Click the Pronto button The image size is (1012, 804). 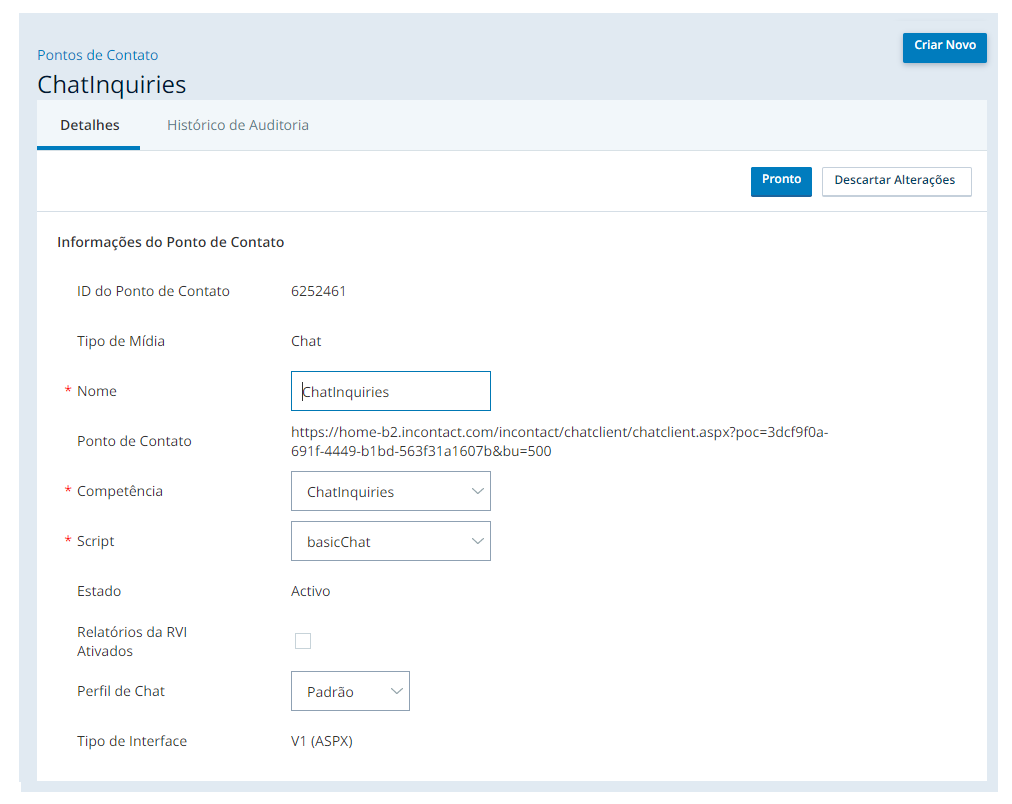tap(781, 181)
